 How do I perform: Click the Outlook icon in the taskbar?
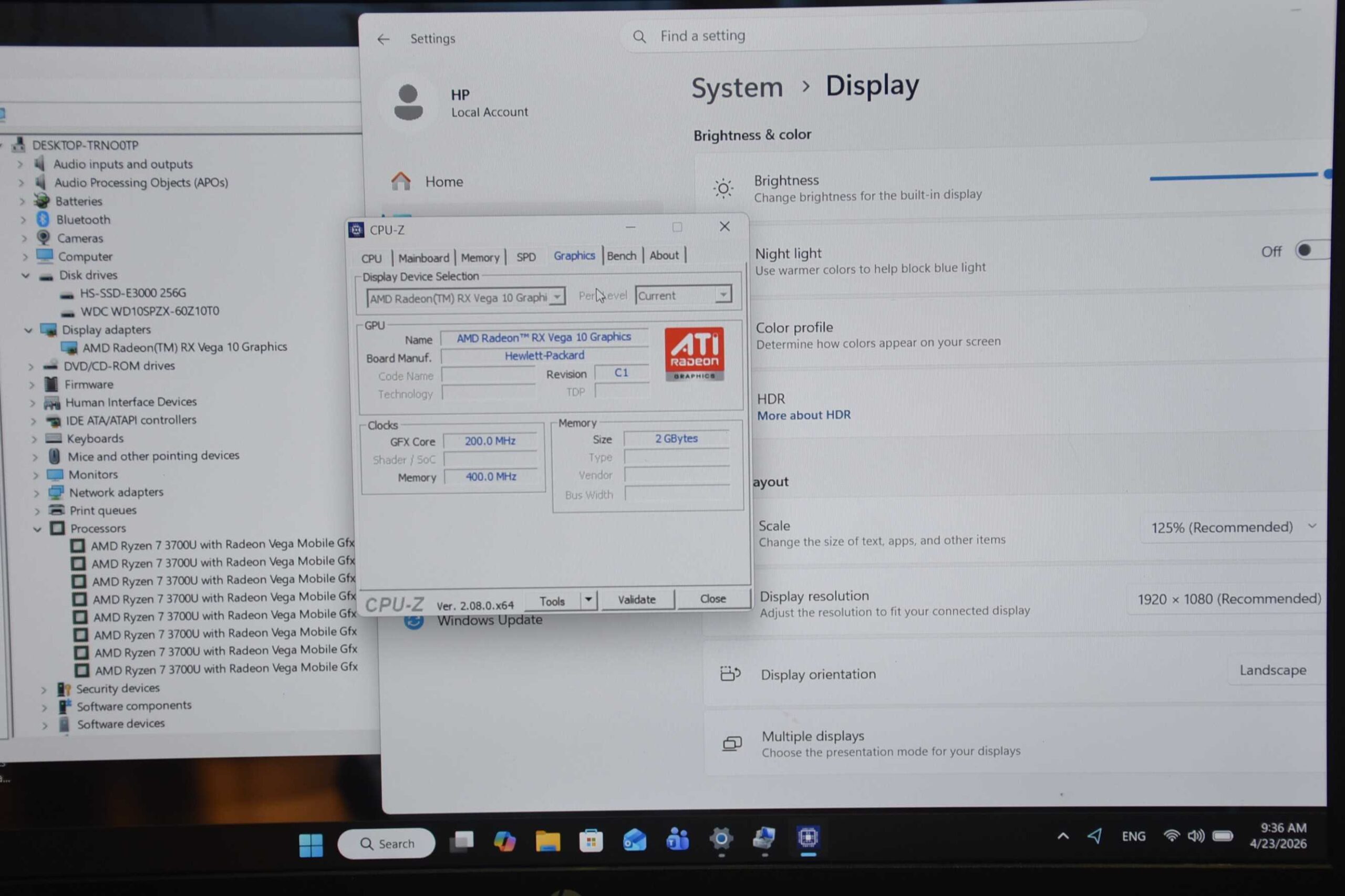(634, 840)
